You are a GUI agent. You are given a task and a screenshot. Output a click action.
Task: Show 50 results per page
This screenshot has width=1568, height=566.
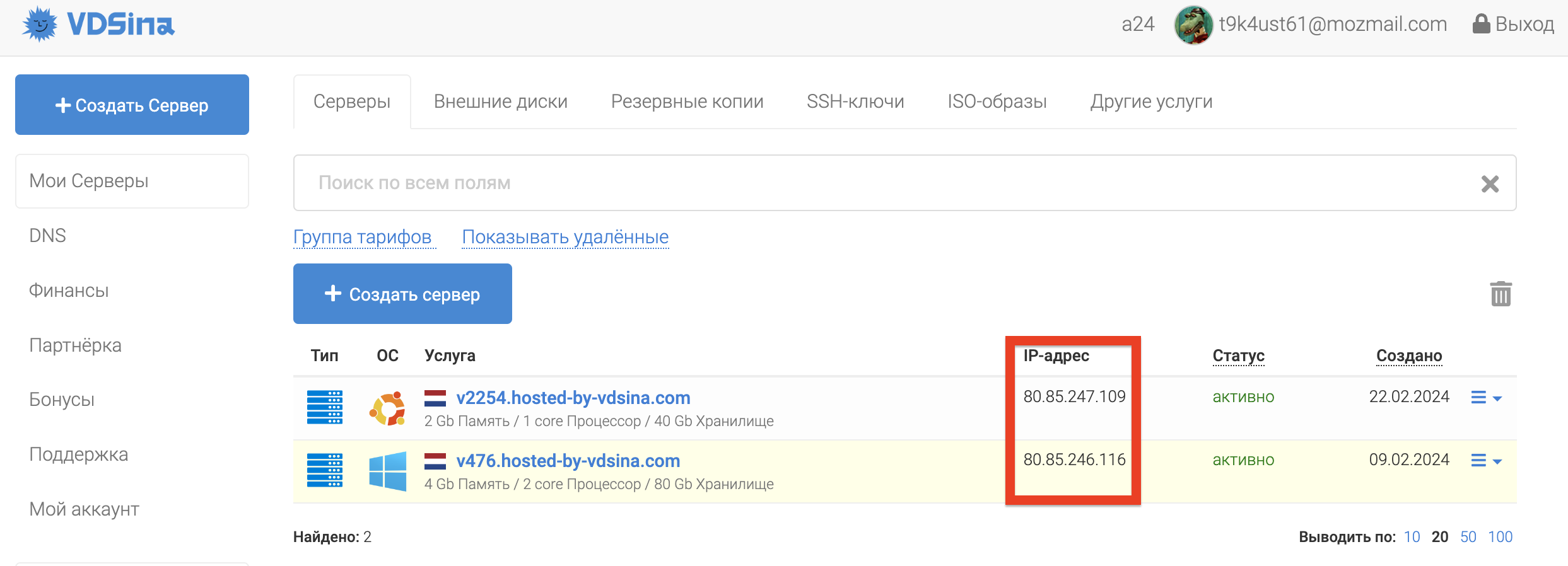coord(1468,537)
